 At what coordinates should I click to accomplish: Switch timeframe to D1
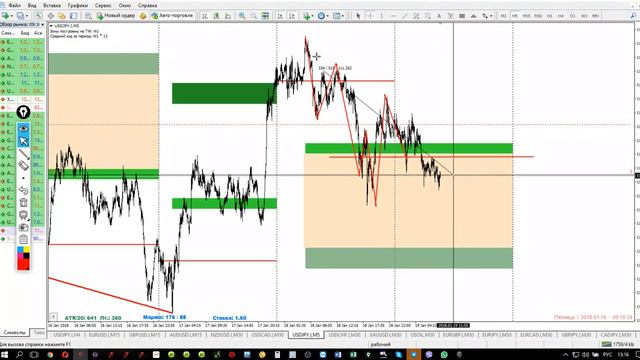(572, 16)
